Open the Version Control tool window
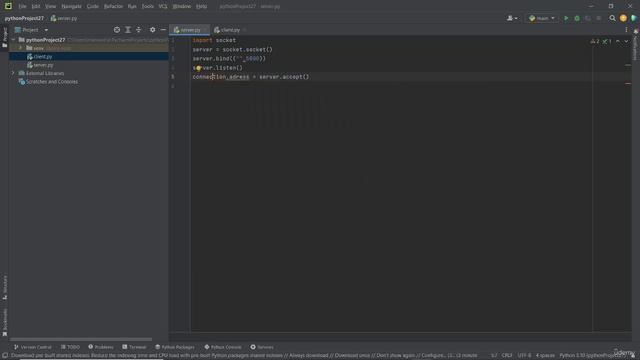The width and height of the screenshot is (640, 360). pyautogui.click(x=33, y=347)
